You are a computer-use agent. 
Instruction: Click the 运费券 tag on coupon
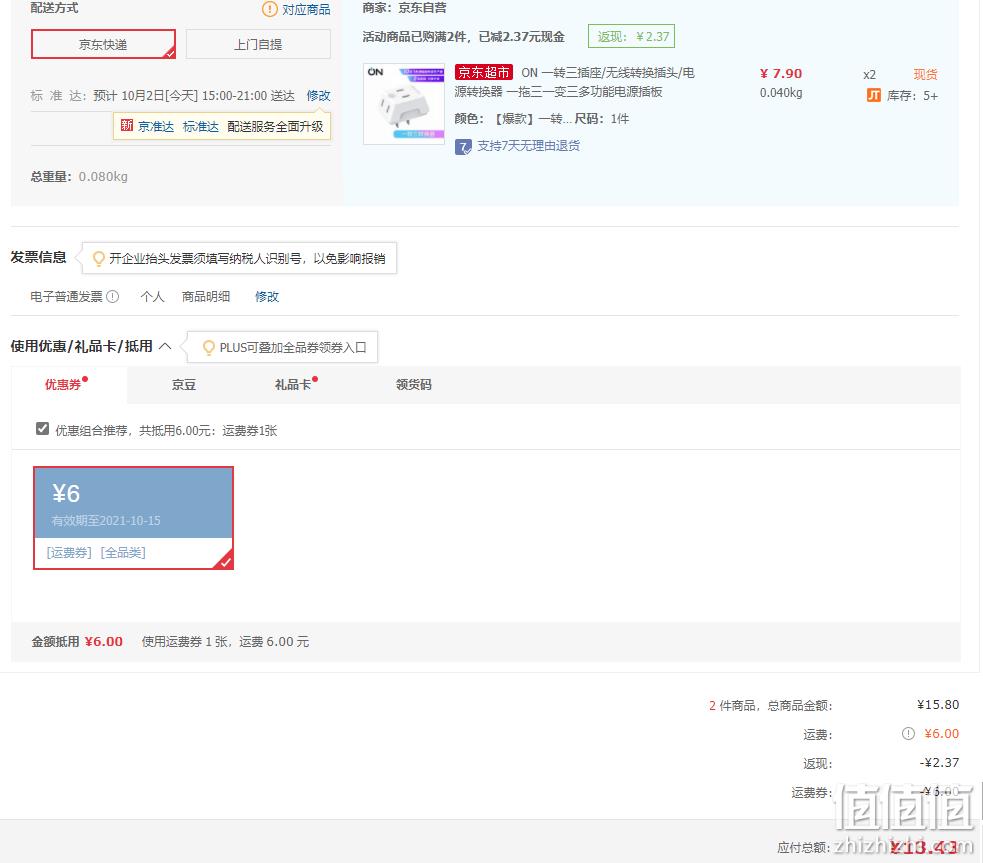coord(69,552)
